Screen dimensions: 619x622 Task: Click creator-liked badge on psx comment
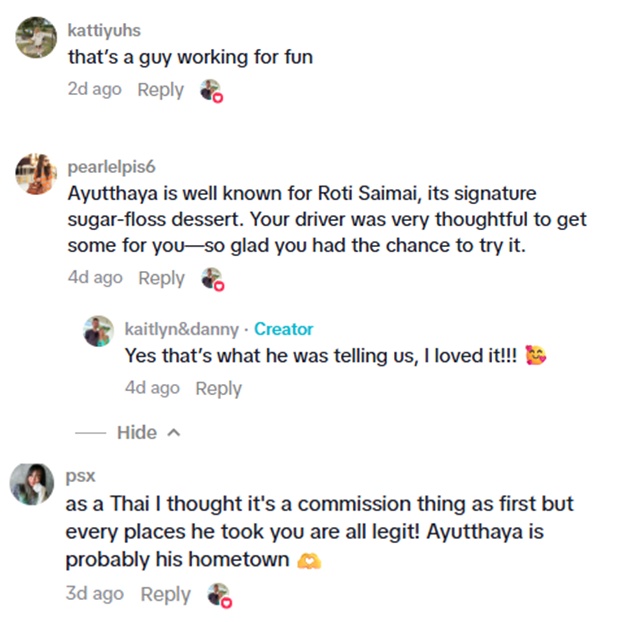pos(217,596)
